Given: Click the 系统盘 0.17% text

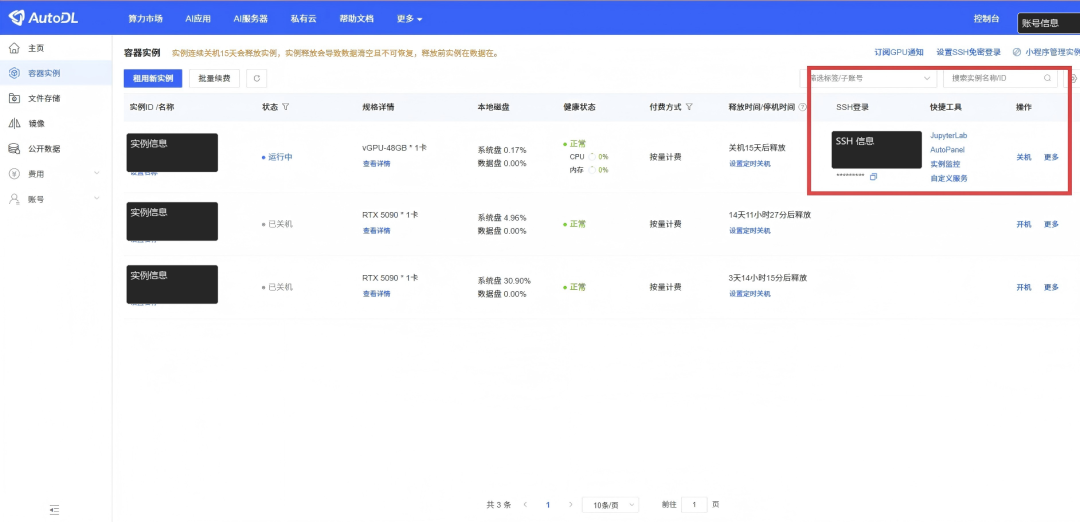Looking at the screenshot, I should click(x=501, y=150).
